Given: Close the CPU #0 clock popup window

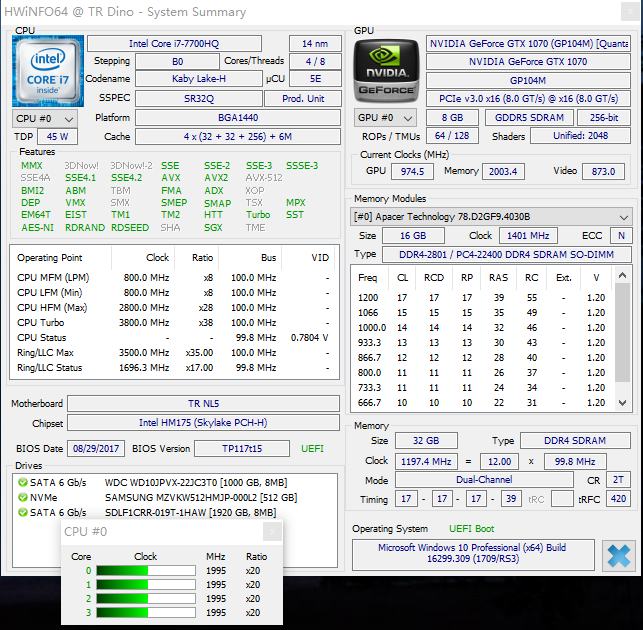Looking at the screenshot, I should [x=272, y=532].
